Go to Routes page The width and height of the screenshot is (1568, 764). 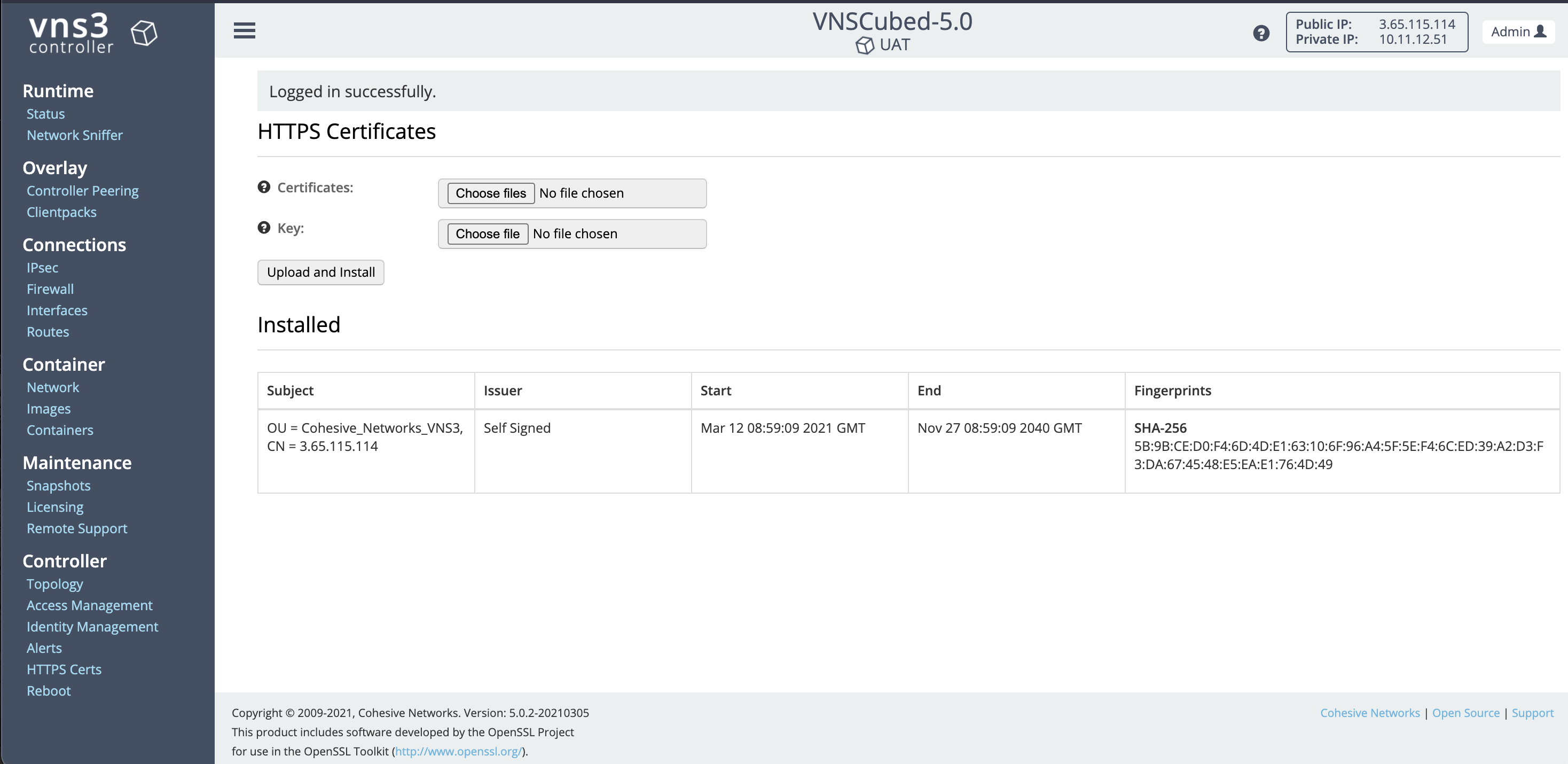(x=48, y=332)
